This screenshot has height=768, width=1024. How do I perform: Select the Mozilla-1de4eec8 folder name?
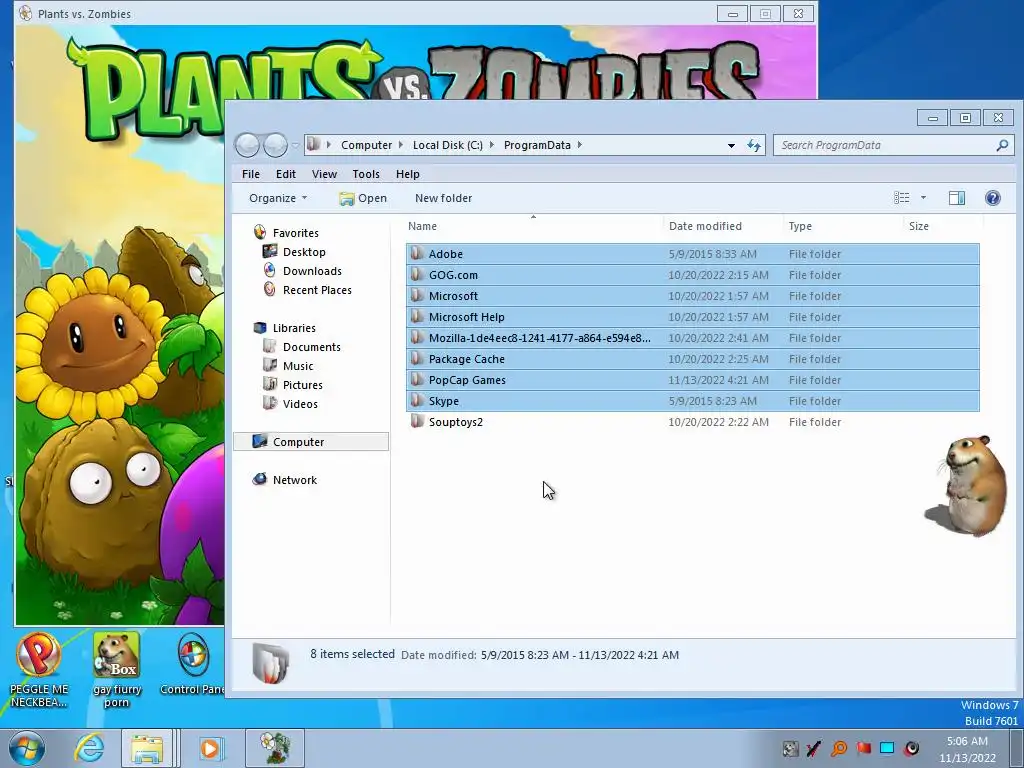tap(539, 338)
